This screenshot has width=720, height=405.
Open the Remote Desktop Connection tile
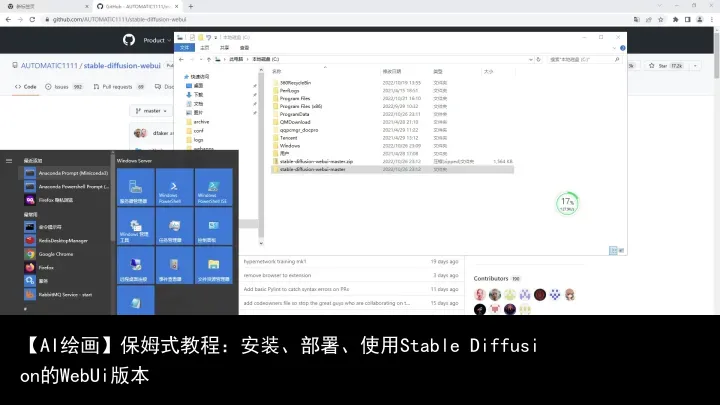click(x=135, y=265)
